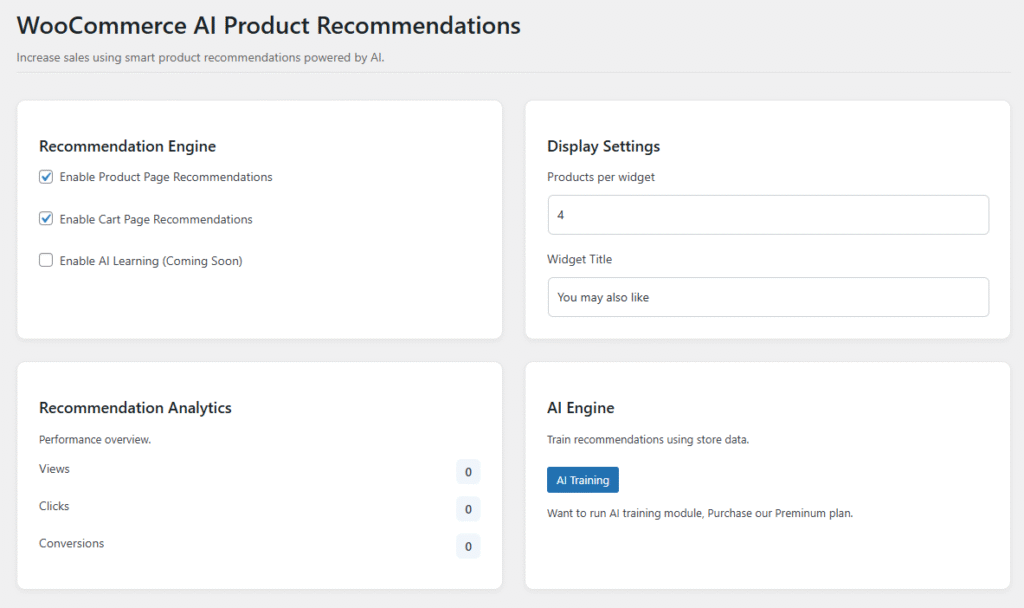This screenshot has height=608, width=1024.
Task: Click the Widget Title label
Action: (x=579, y=259)
